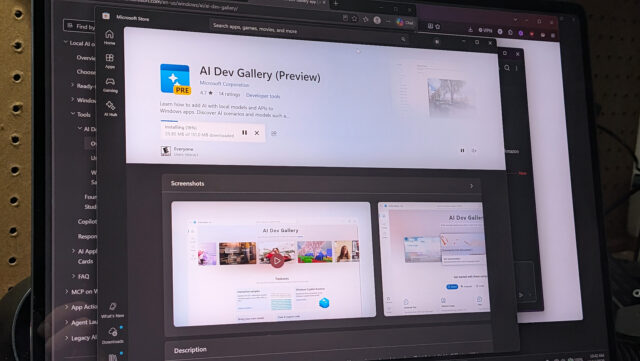Open three-dot menu in background dark window
Screen dimensions: 640x361
tap(517, 68)
